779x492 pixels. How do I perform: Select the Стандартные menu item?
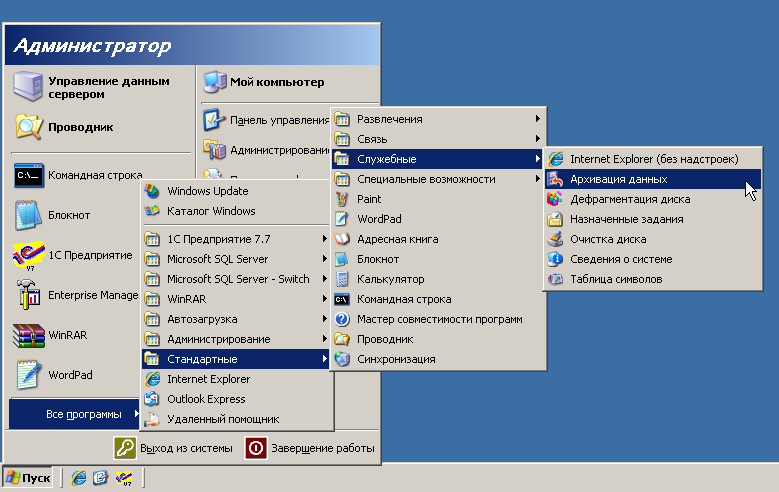point(236,359)
